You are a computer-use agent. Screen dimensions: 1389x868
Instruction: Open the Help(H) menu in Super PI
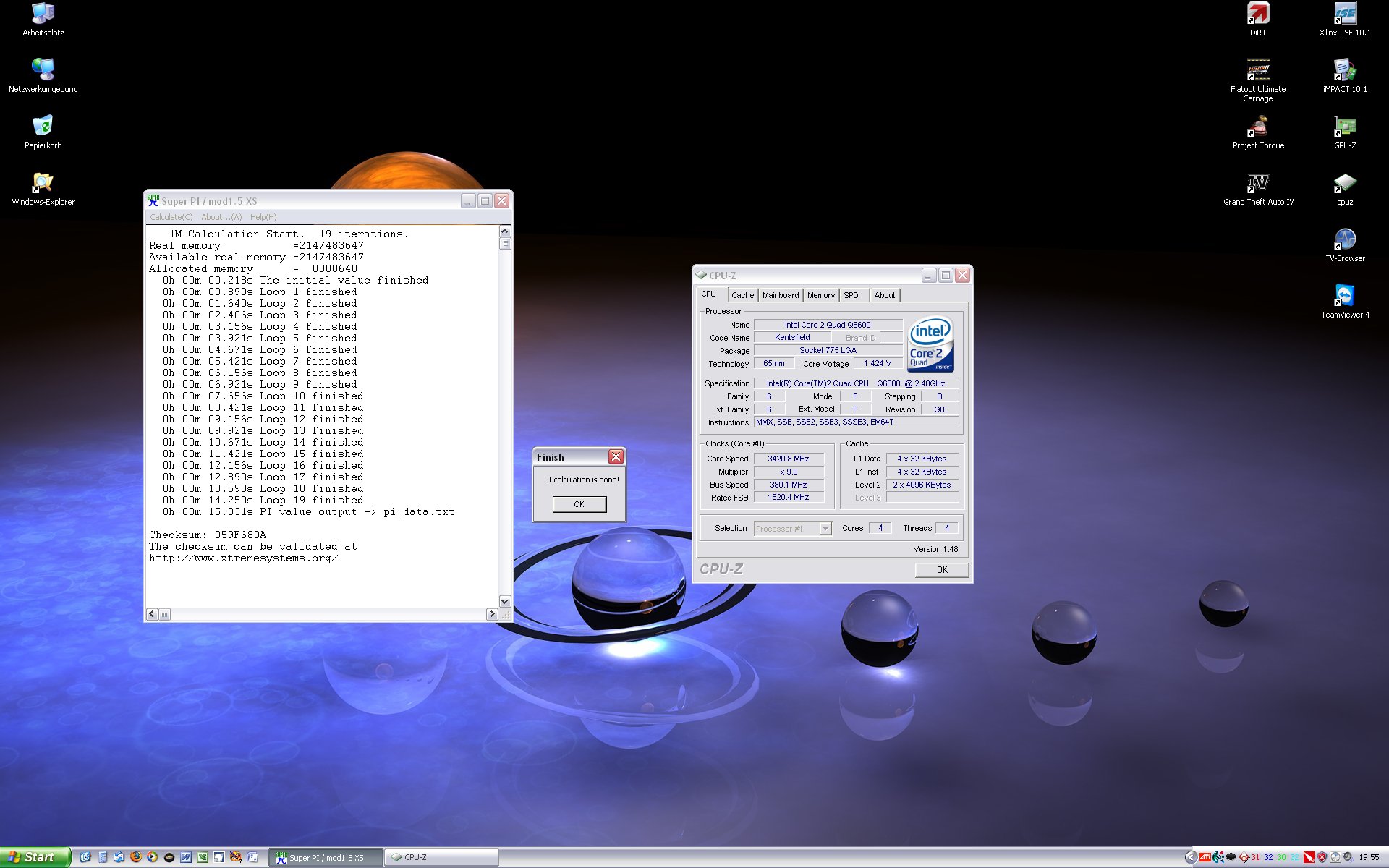pyautogui.click(x=263, y=217)
